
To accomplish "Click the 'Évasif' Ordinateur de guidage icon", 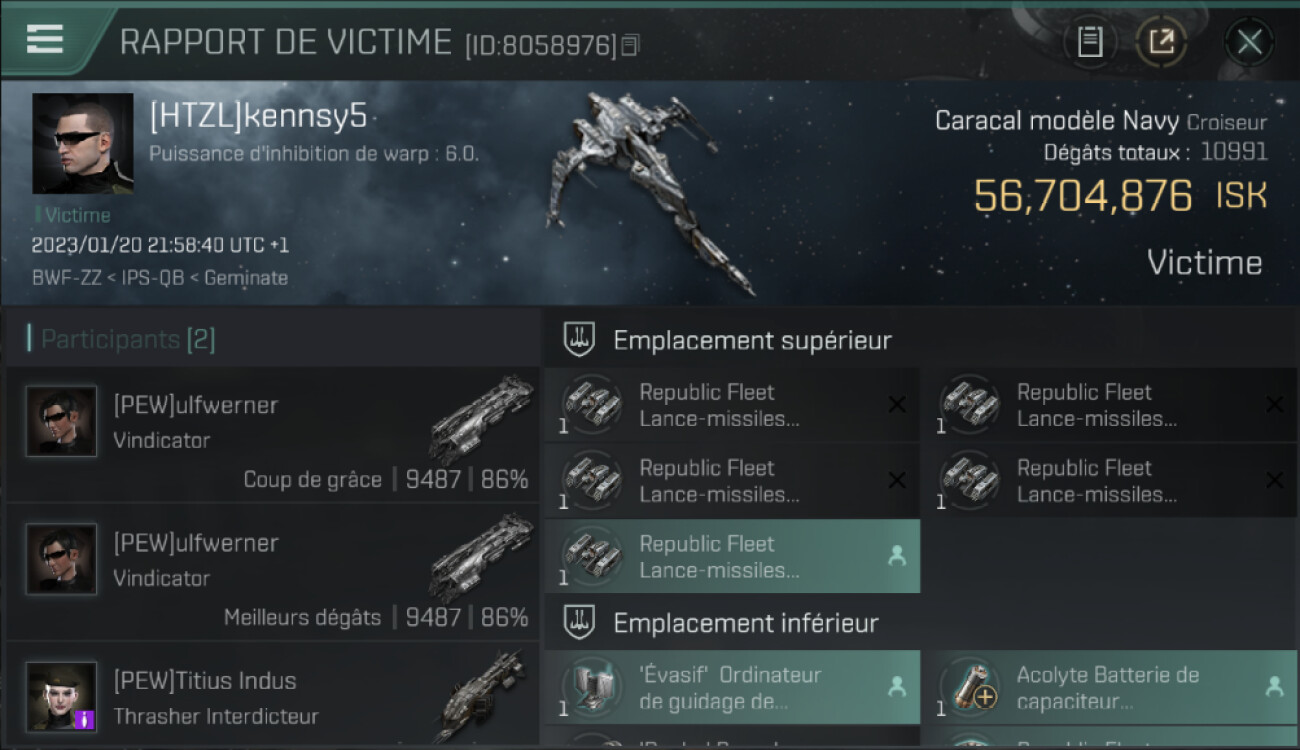I will pos(593,687).
